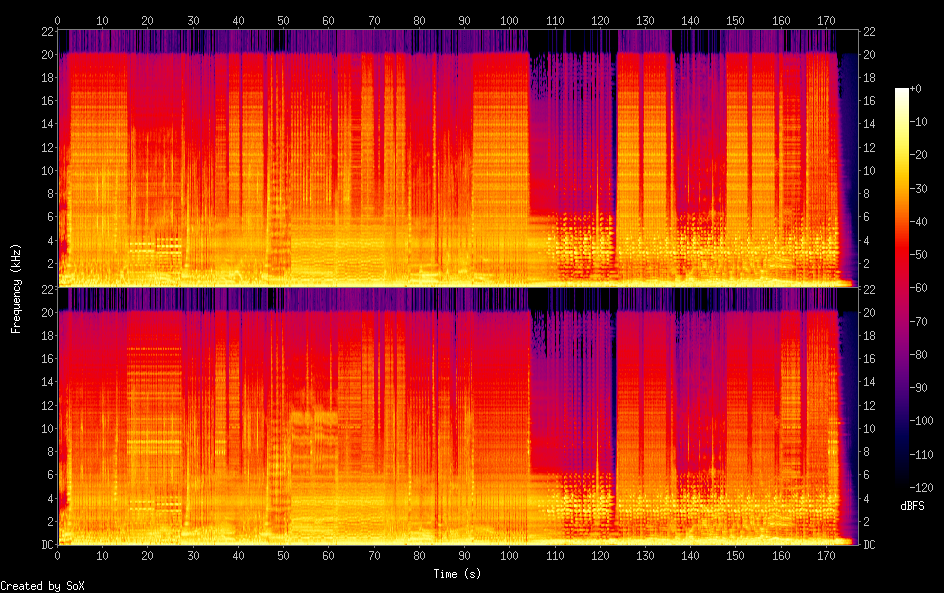Click the 'DC' label at the bottom-right corner
This screenshot has height=593, width=944.
coord(869,545)
